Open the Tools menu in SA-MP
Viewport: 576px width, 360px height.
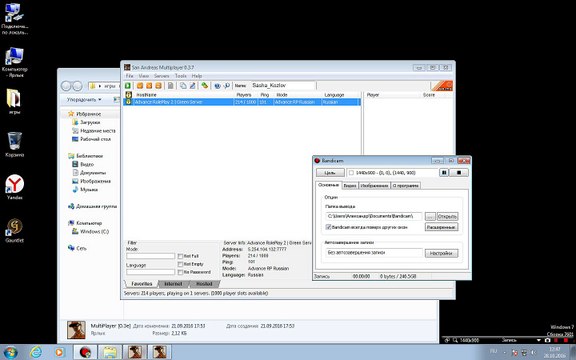(180, 76)
